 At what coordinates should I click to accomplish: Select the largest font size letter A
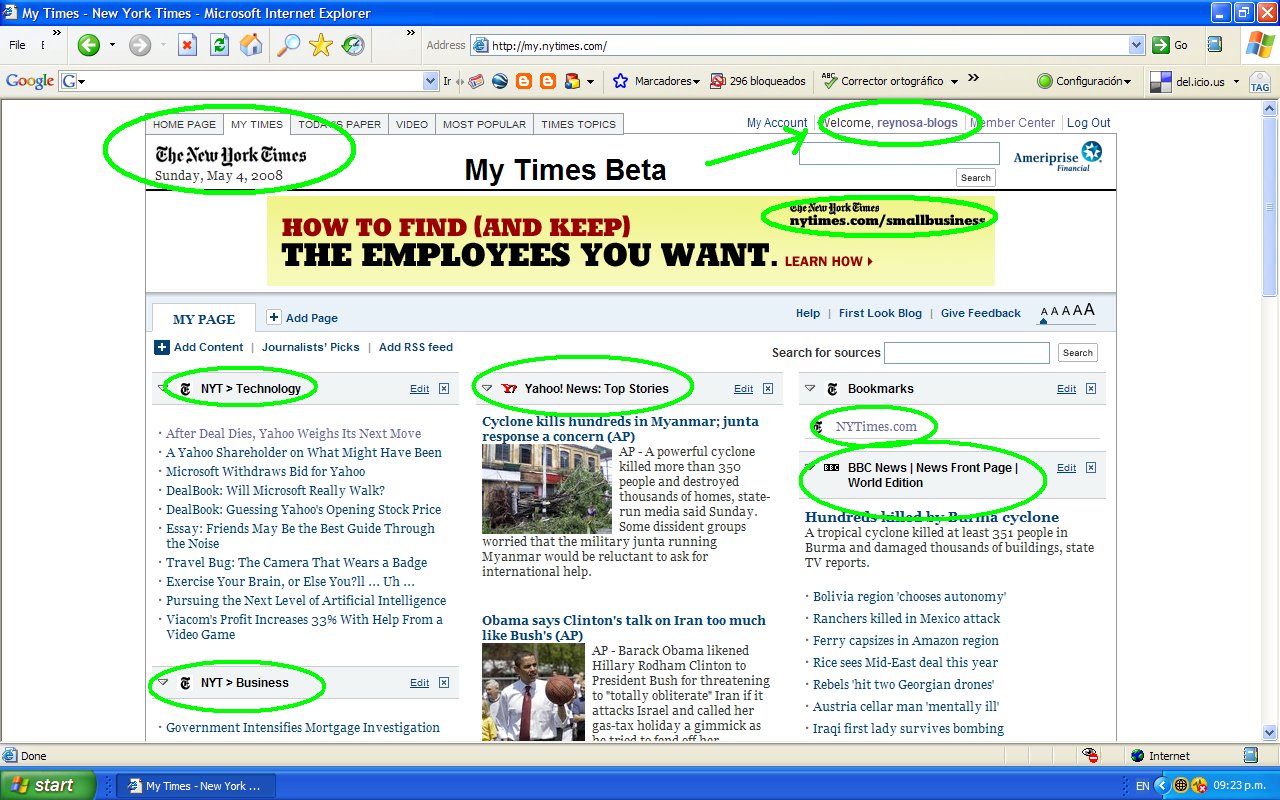tap(1089, 310)
